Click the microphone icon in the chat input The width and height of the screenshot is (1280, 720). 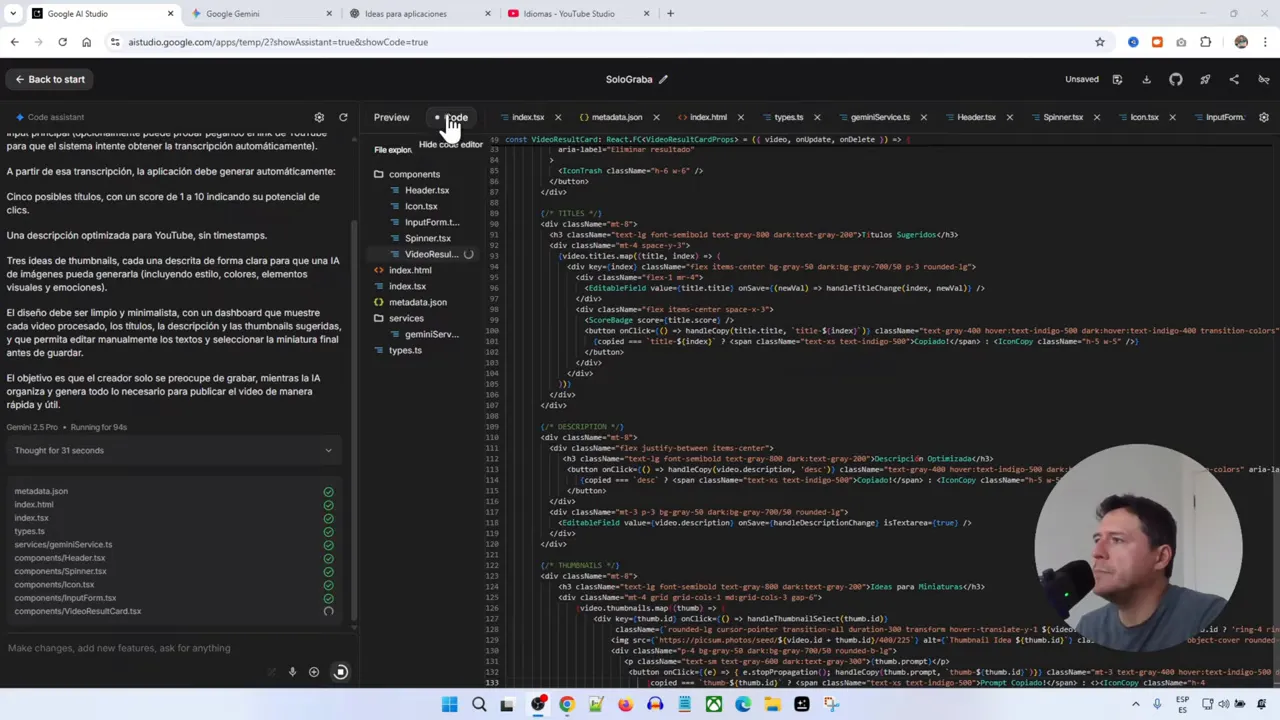tap(292, 671)
